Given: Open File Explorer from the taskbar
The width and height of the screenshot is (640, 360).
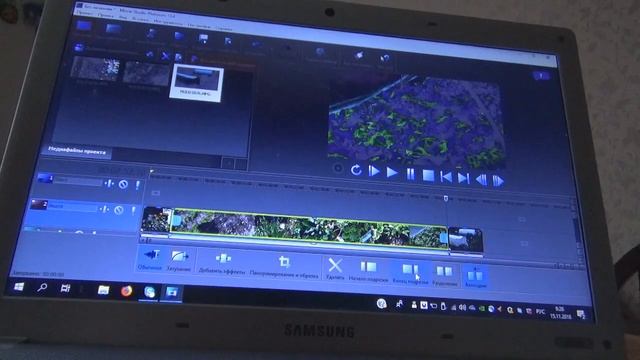Looking at the screenshot, I should point(104,290).
